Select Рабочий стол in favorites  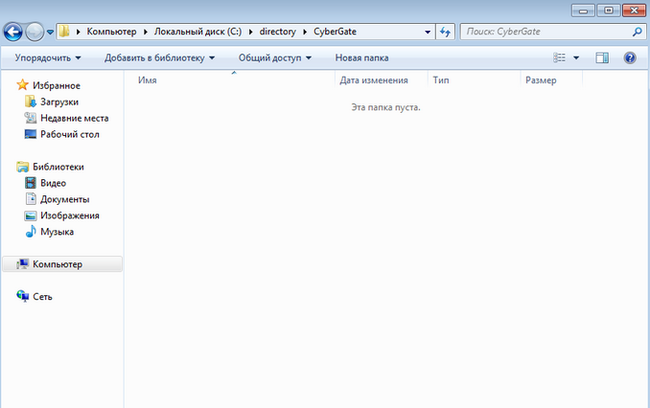click(x=69, y=134)
